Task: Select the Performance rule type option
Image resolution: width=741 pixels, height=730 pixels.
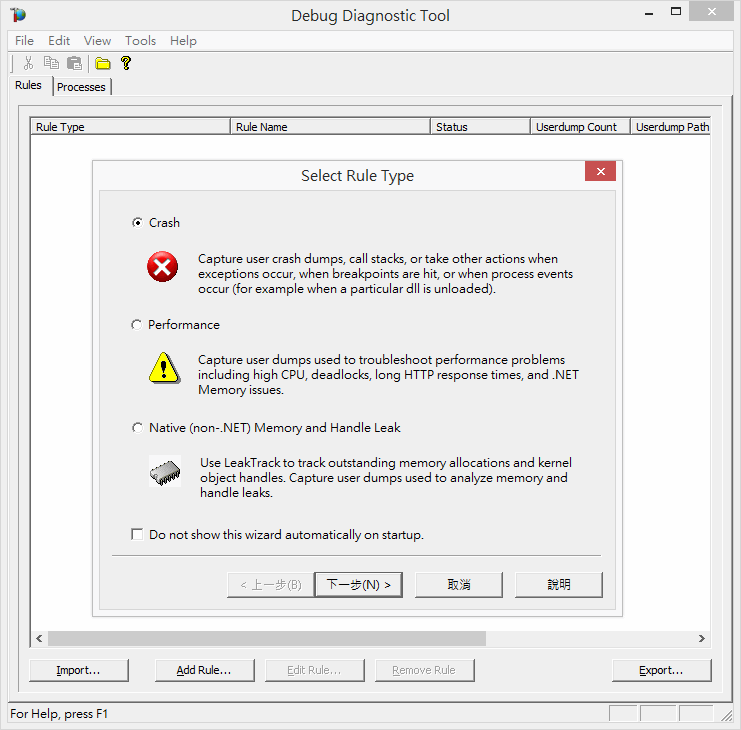Action: pos(138,325)
